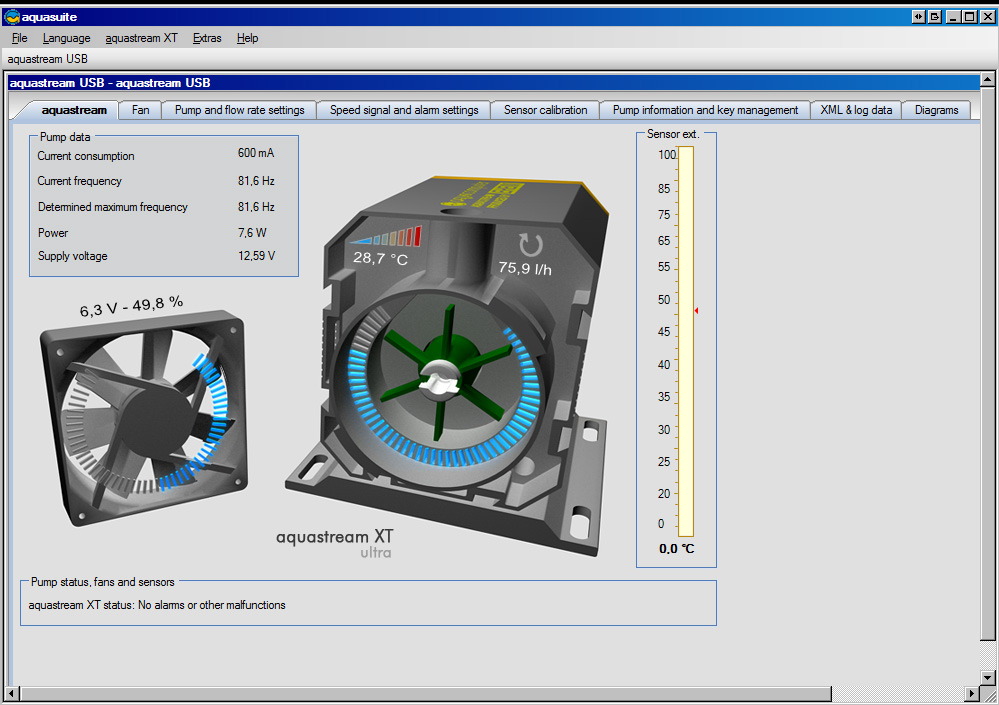Click the yellow Sensor ext. temperature bar
Image resolution: width=999 pixels, height=705 pixels.
click(686, 341)
